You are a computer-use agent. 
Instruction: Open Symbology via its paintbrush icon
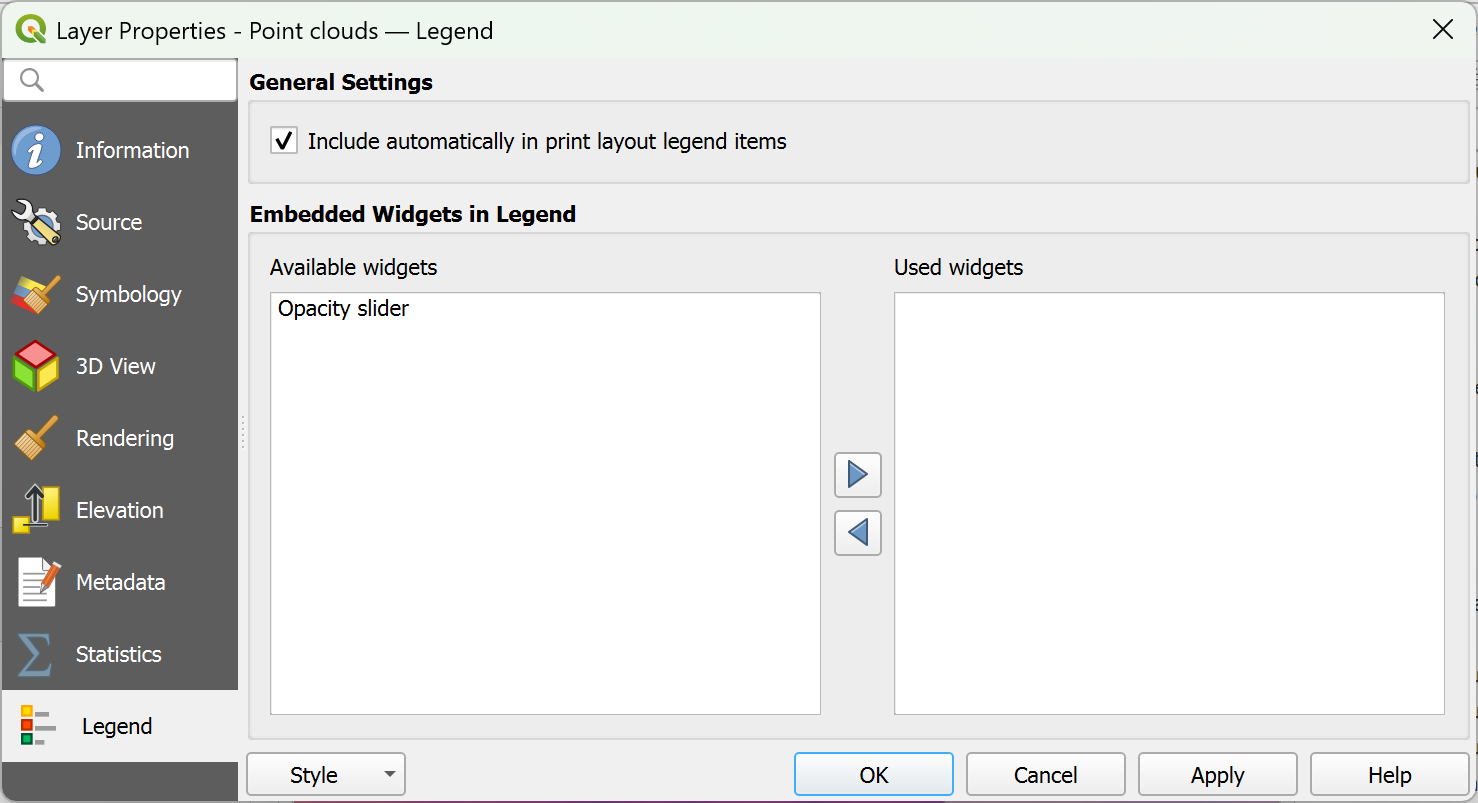click(36, 293)
